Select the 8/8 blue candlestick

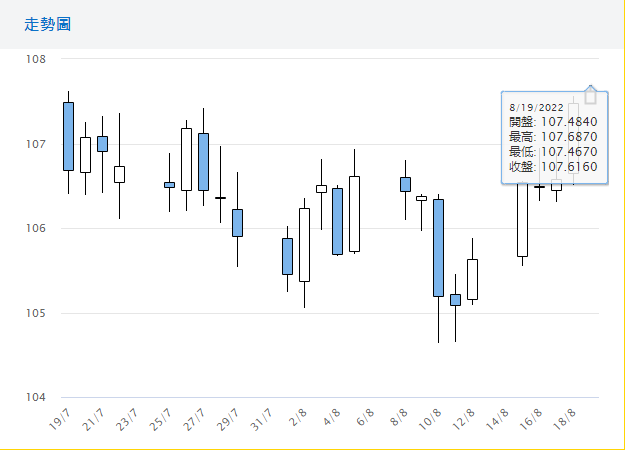point(405,184)
